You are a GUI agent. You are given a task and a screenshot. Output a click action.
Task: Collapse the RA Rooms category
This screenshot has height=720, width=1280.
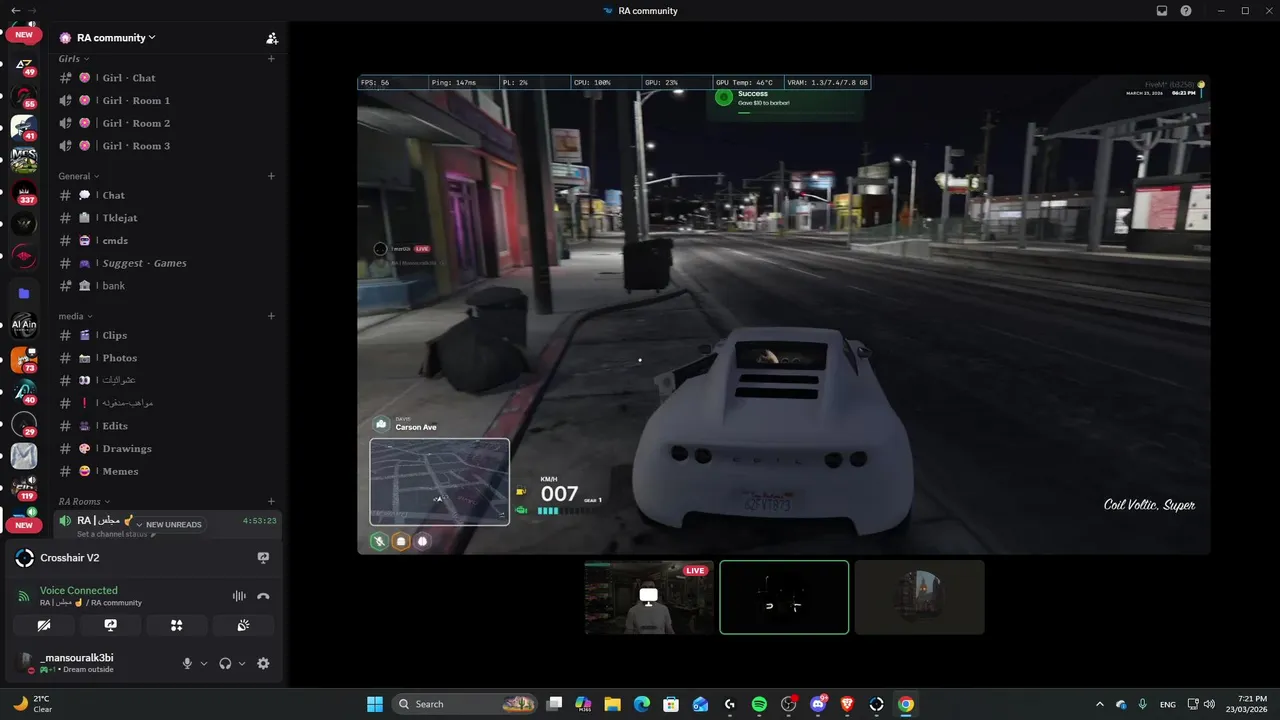(x=83, y=501)
